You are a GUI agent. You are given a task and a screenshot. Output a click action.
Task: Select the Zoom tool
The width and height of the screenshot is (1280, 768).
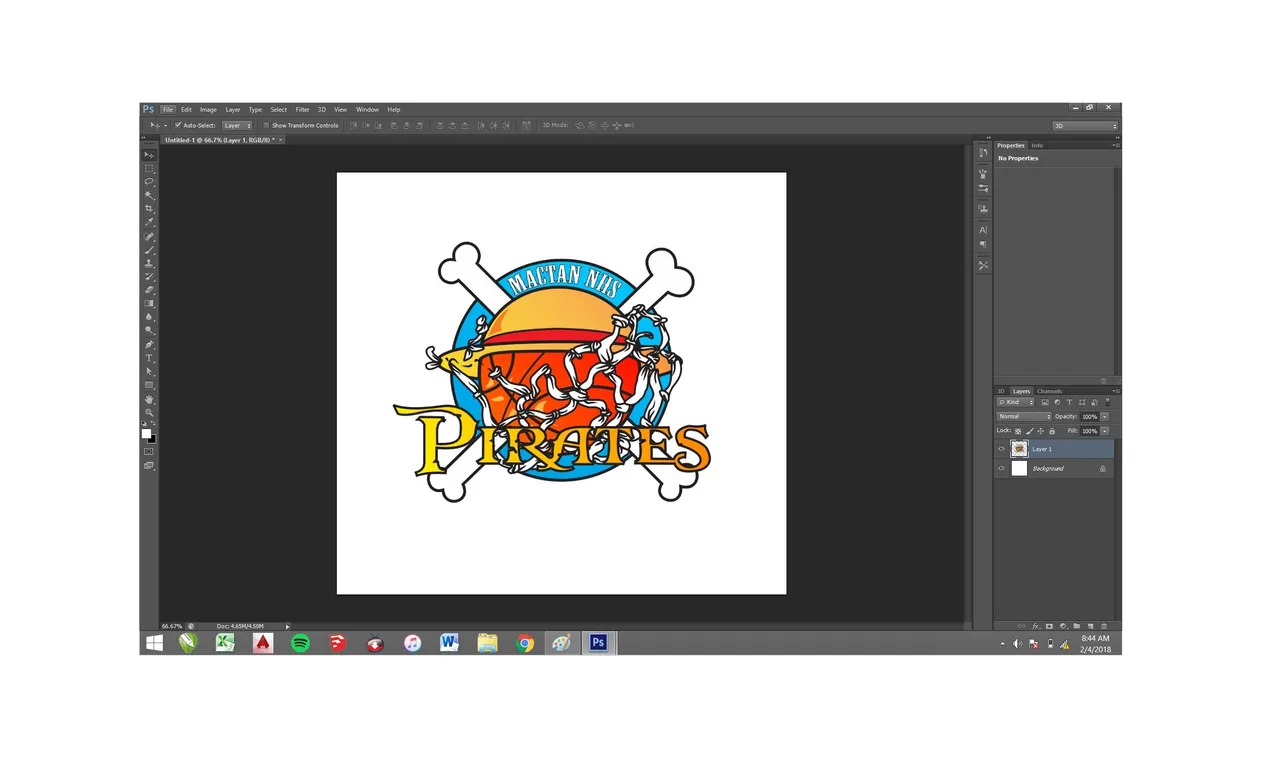[149, 412]
